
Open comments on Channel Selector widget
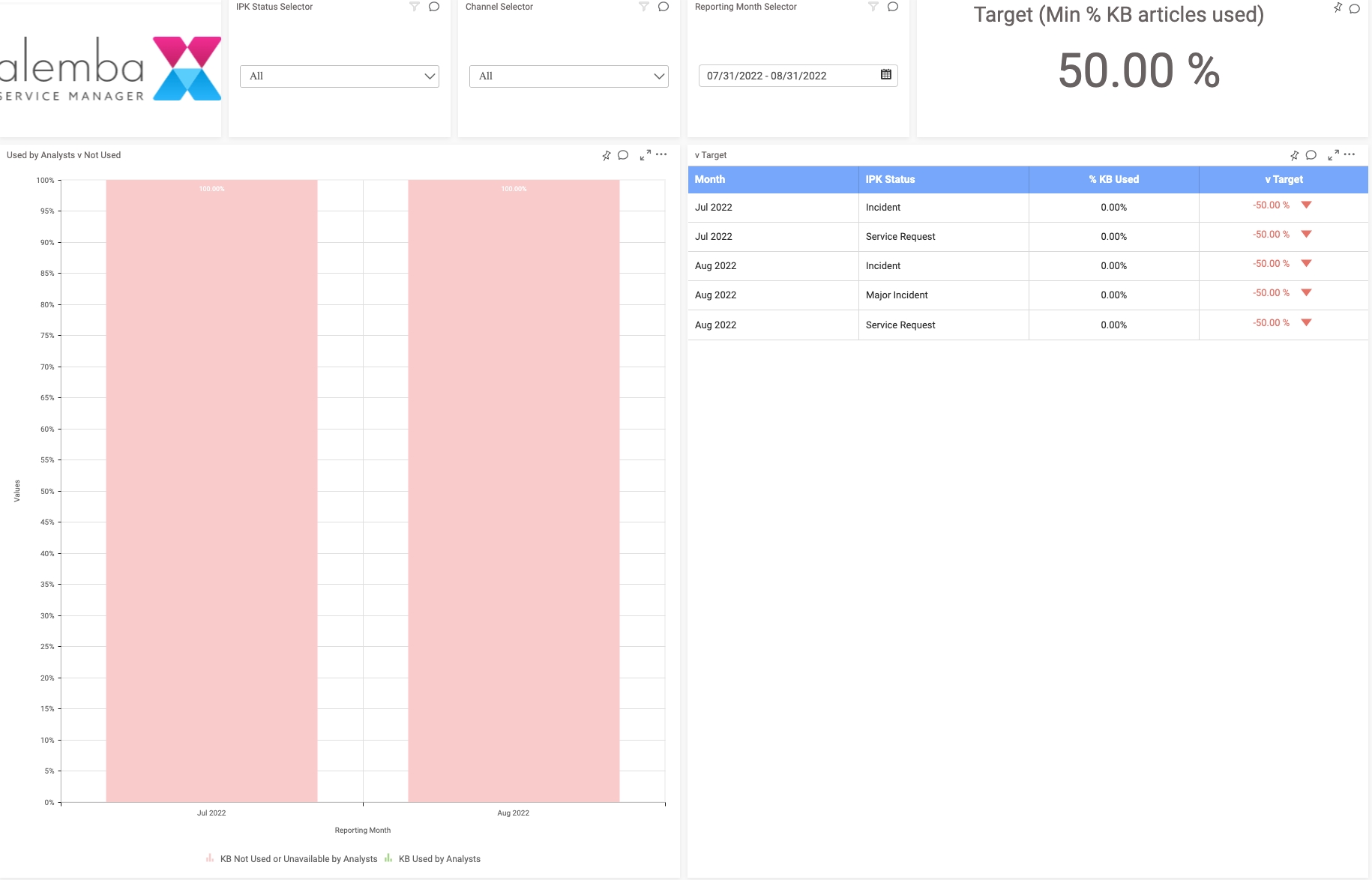tap(663, 7)
